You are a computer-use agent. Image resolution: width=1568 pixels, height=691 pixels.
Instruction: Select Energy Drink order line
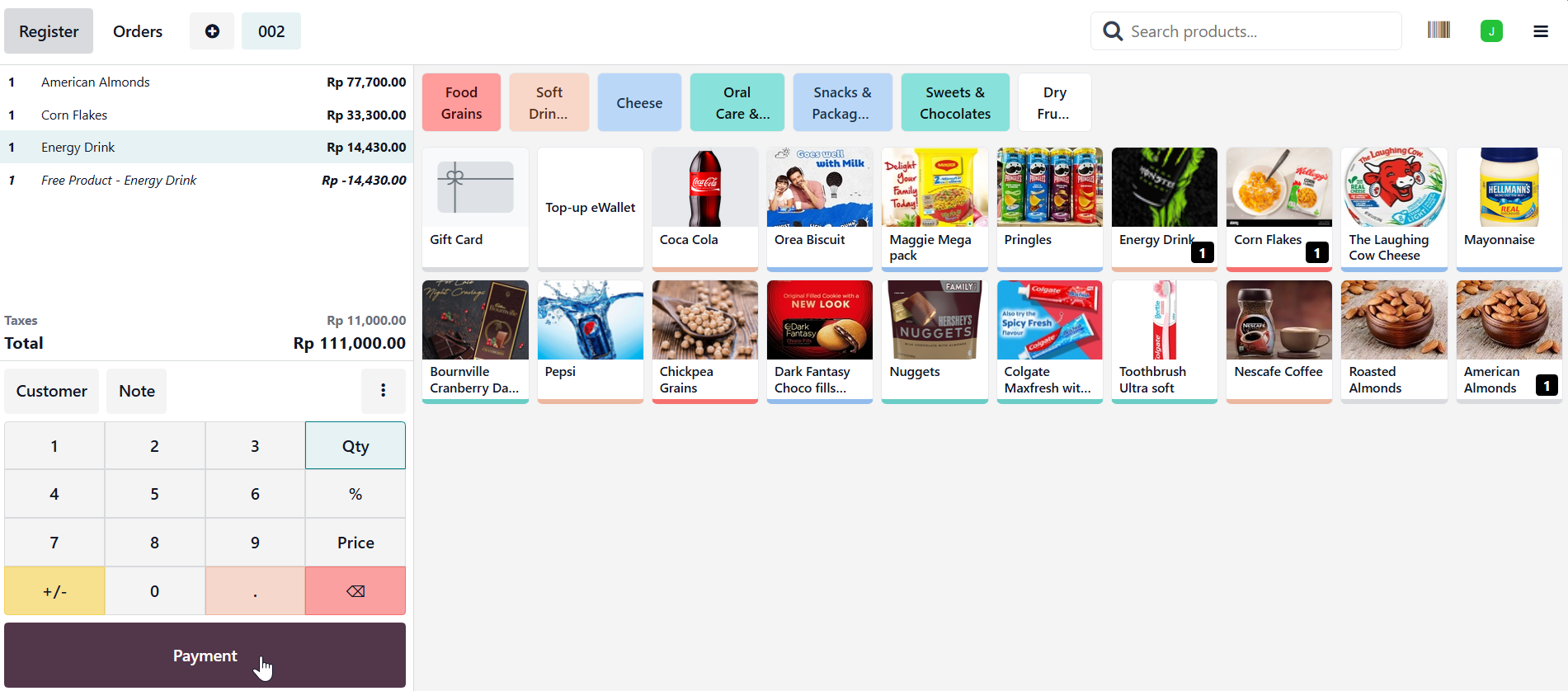(x=206, y=147)
